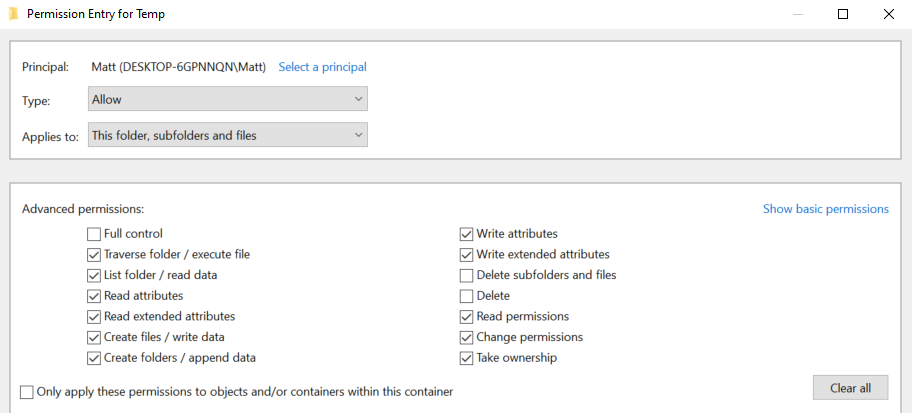Close the Permission Entry dialog
This screenshot has height=413, width=912.
889,15
